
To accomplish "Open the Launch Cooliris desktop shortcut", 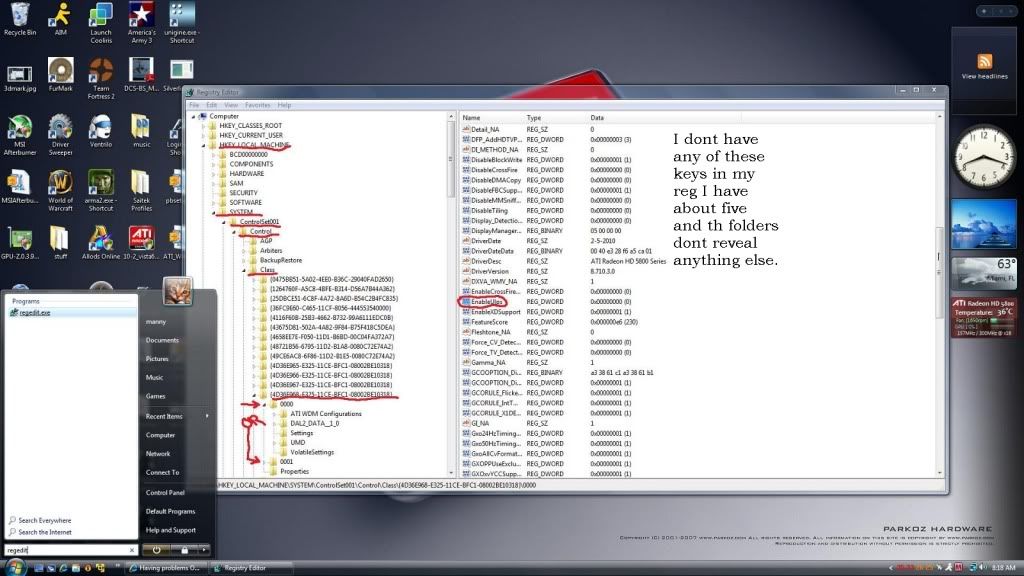I will [101, 23].
